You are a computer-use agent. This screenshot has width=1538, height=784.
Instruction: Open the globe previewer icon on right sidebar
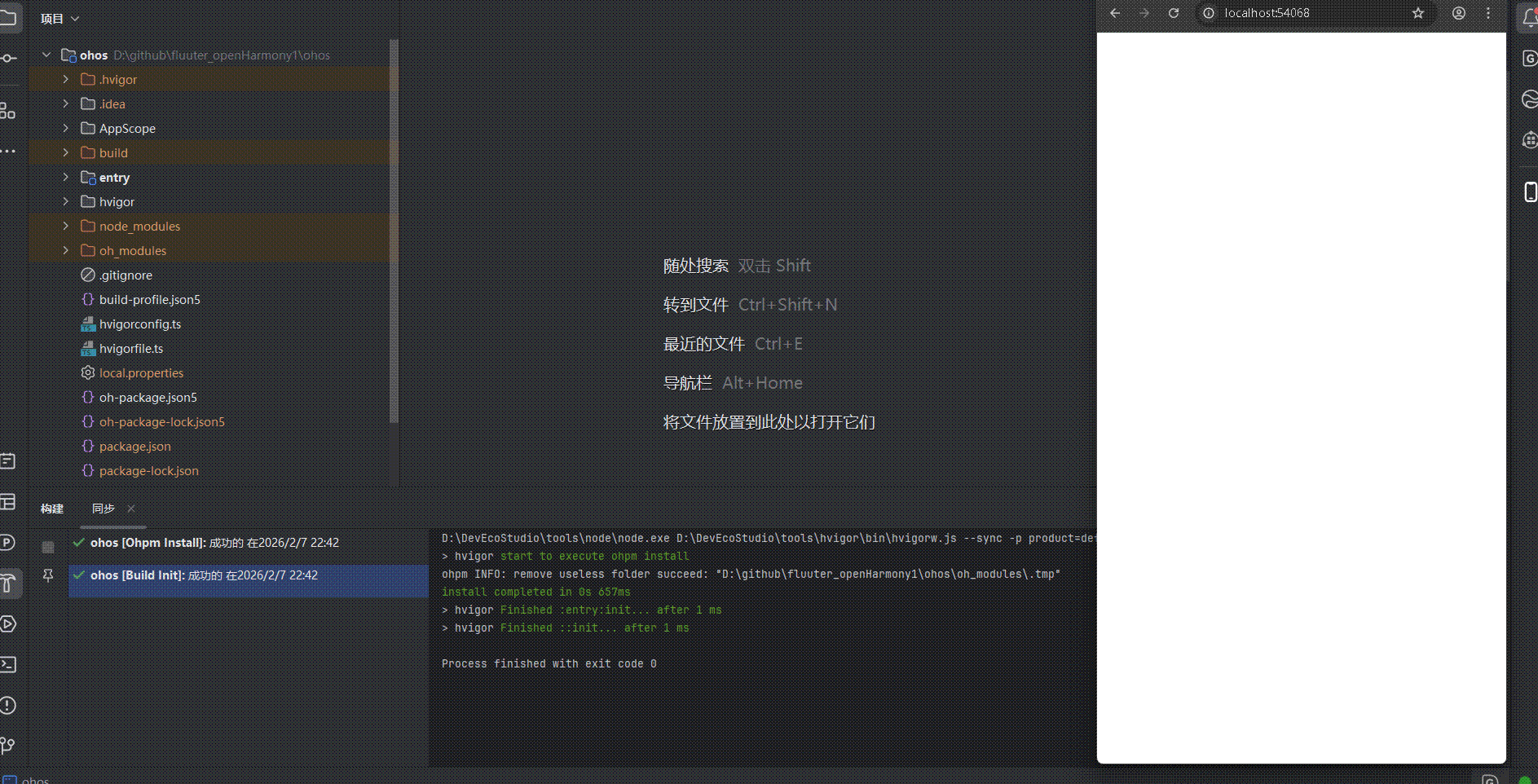[1529, 99]
